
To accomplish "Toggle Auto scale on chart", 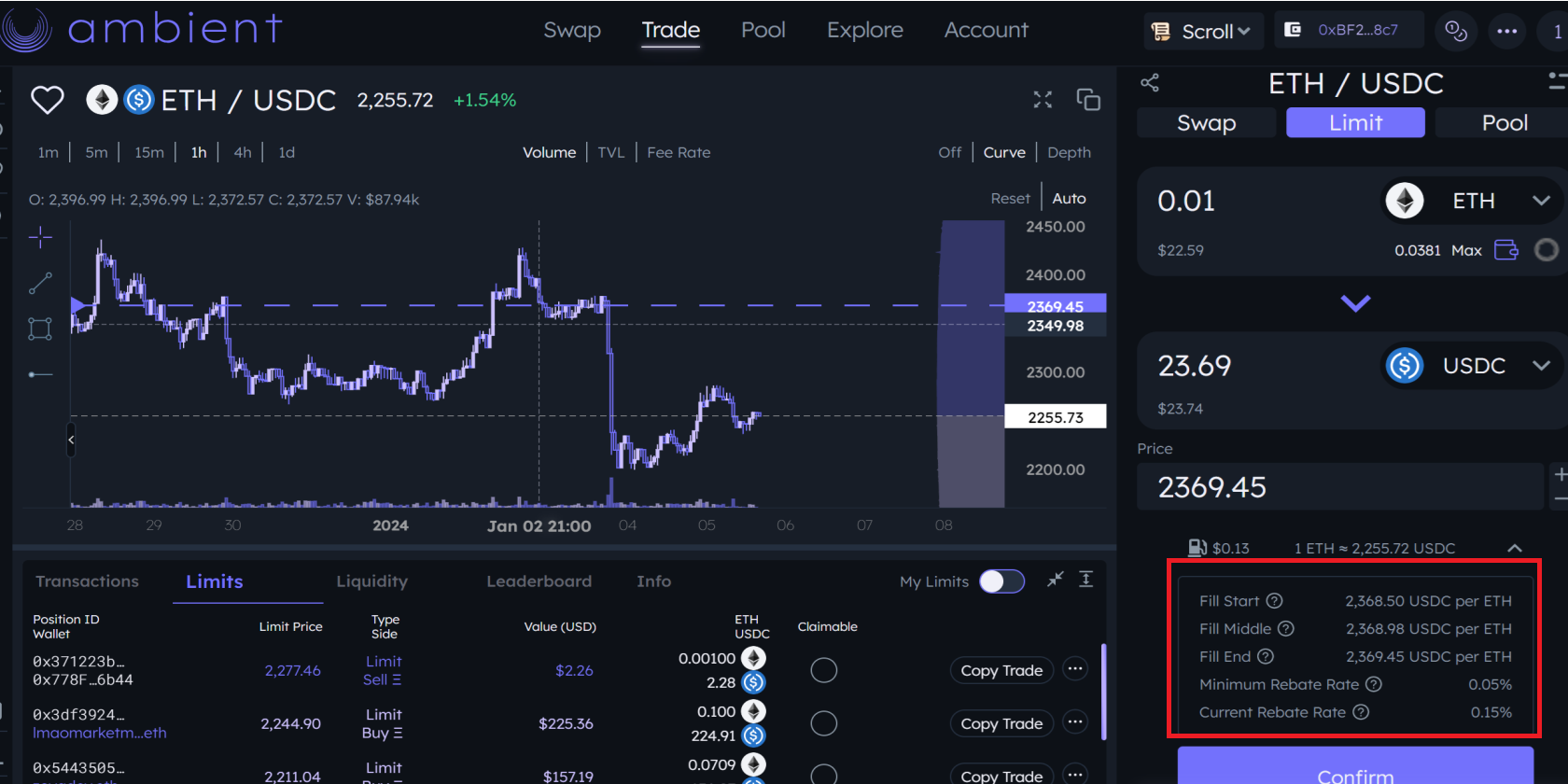I will coord(1069,198).
